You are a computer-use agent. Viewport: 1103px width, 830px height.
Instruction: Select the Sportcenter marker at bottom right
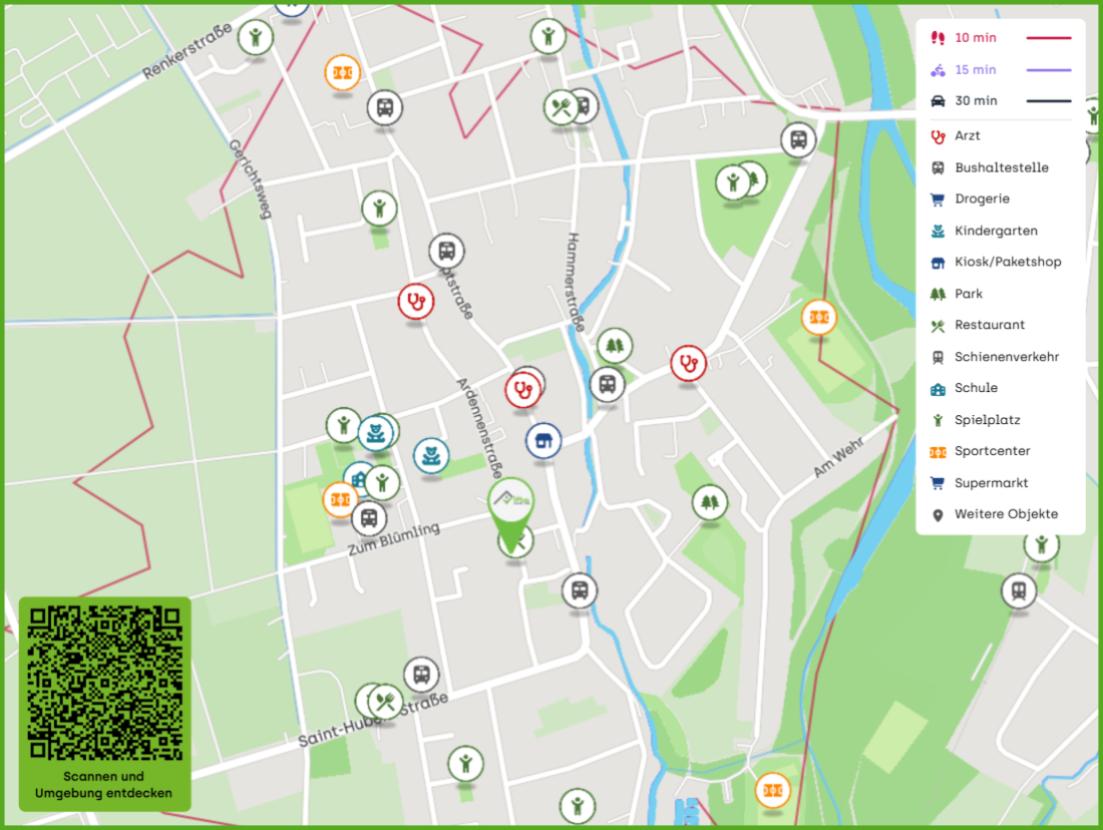point(772,790)
